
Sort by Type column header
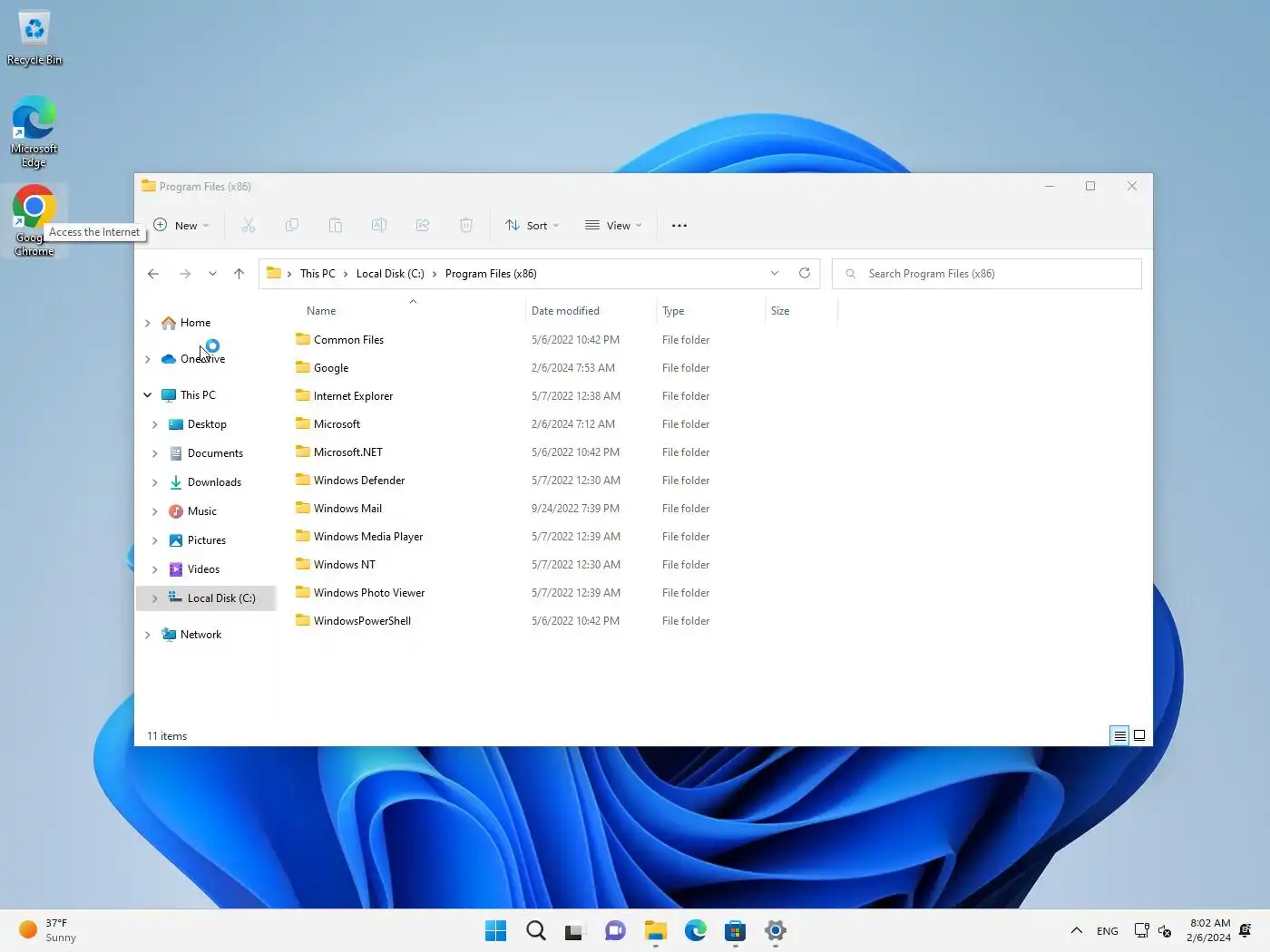point(673,311)
